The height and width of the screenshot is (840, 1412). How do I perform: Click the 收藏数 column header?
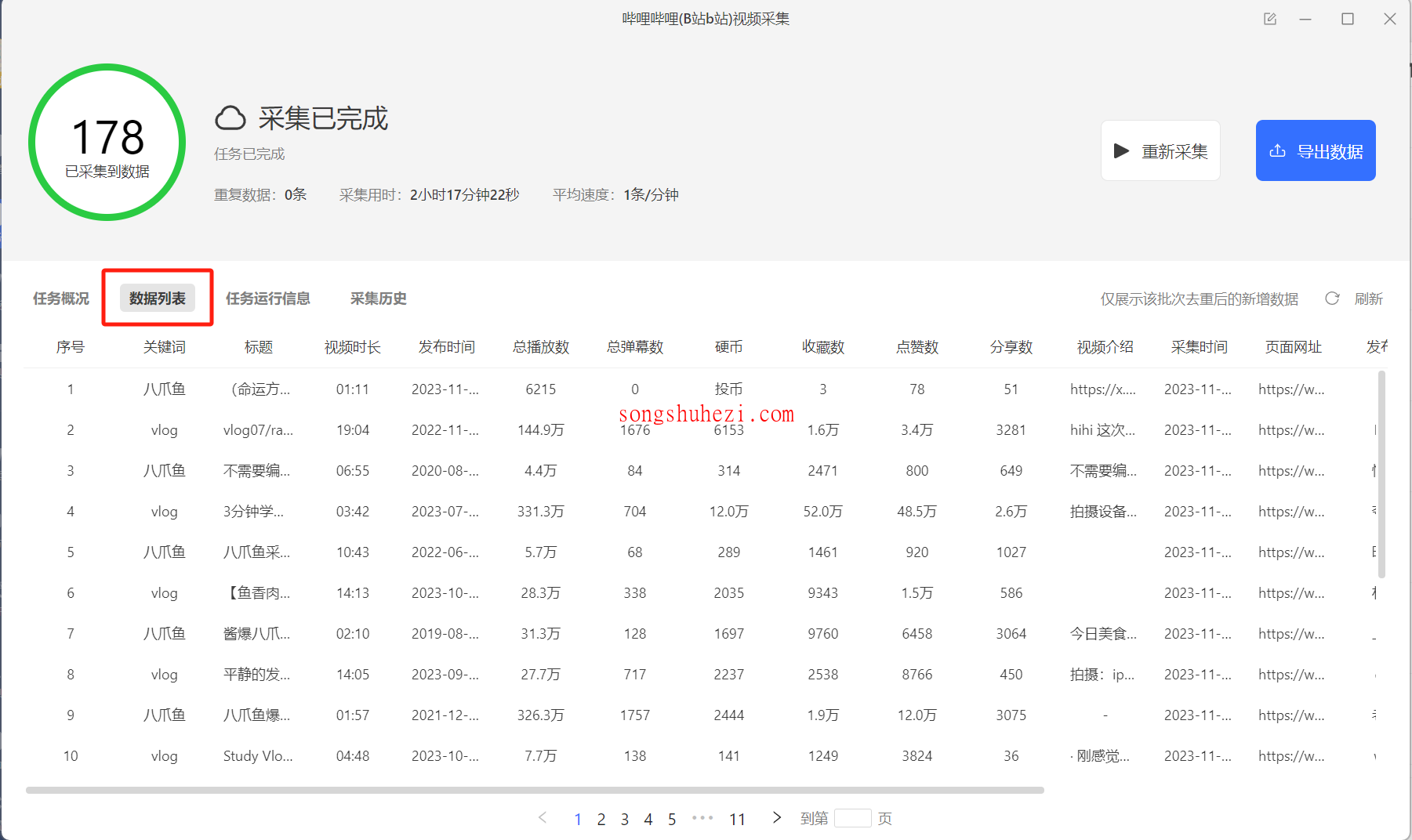pos(823,347)
